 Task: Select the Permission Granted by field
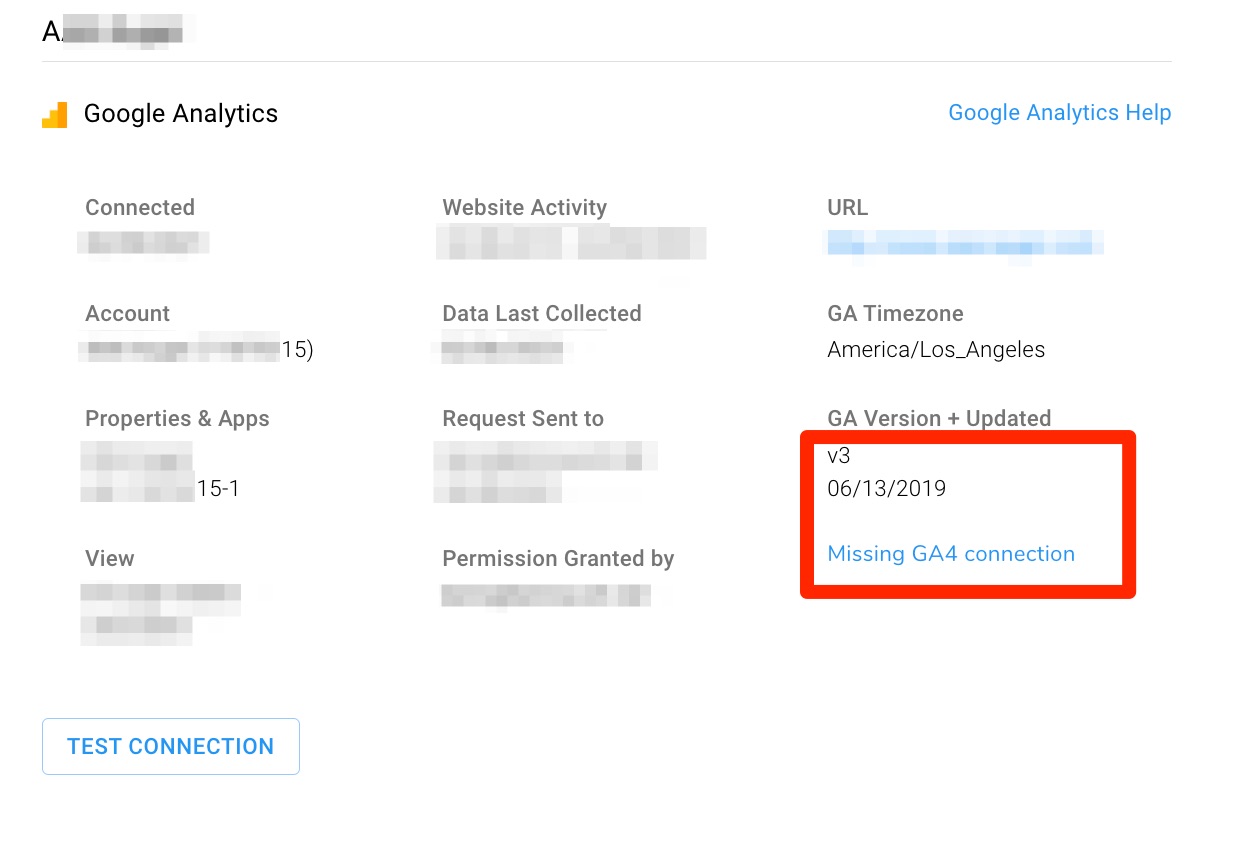point(545,594)
